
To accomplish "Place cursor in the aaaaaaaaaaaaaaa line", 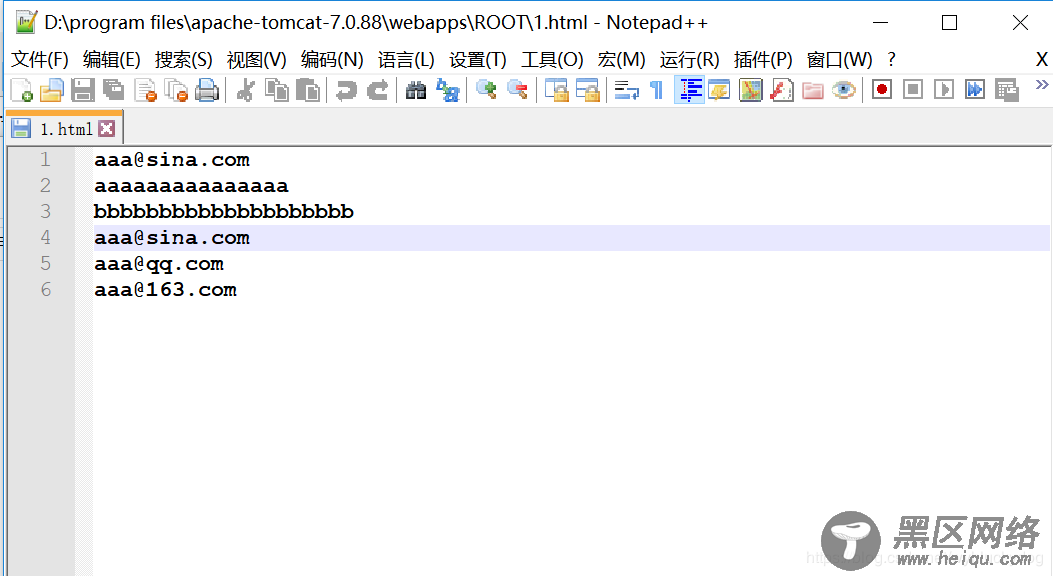I will coord(191,186).
